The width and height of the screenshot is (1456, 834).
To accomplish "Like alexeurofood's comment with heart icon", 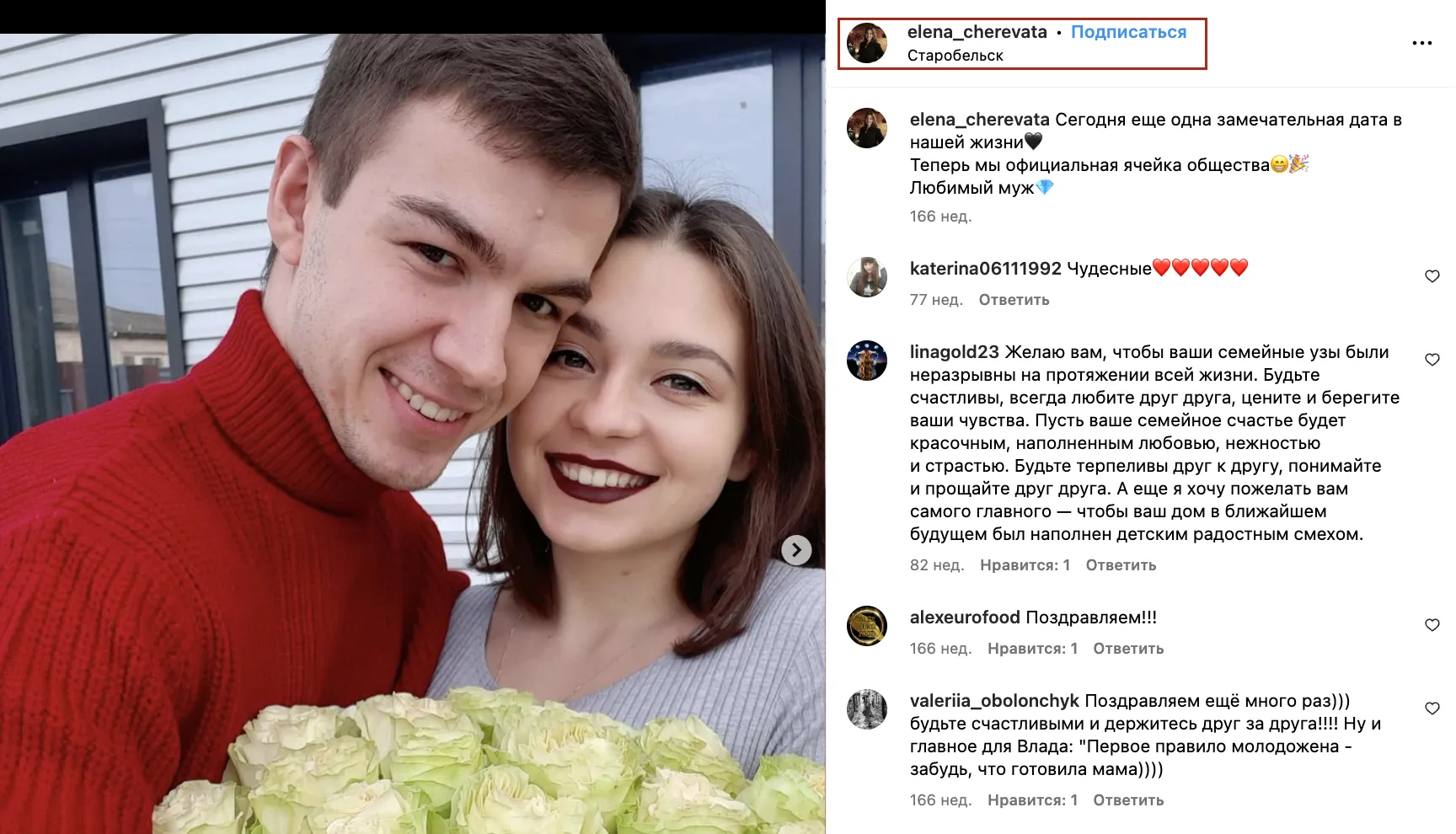I will coord(1432,625).
